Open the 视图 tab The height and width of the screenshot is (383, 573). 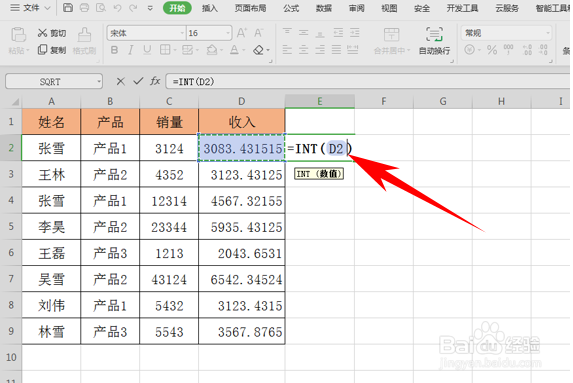pos(389,8)
